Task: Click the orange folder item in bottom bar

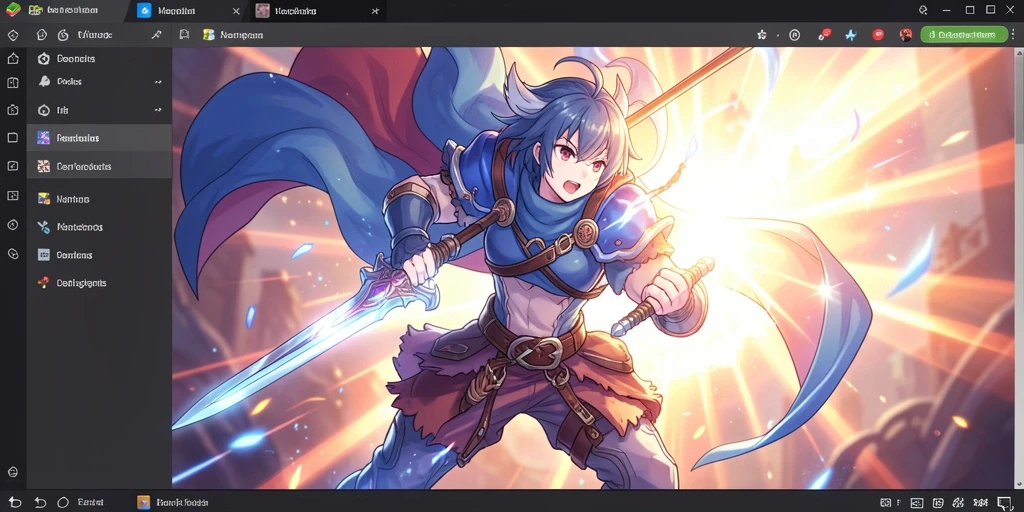Action: click(x=172, y=502)
